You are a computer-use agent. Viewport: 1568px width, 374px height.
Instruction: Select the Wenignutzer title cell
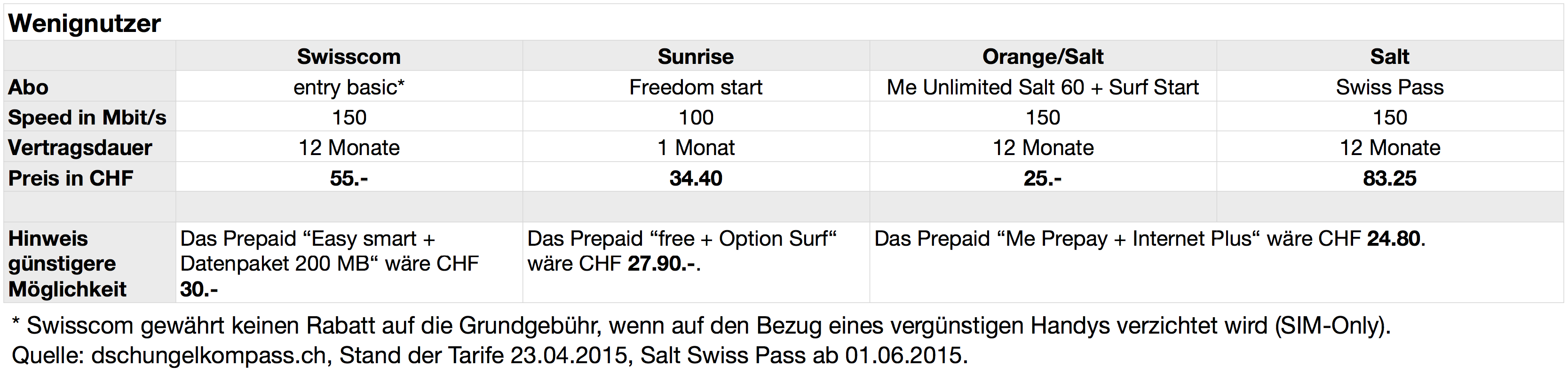pos(784,23)
